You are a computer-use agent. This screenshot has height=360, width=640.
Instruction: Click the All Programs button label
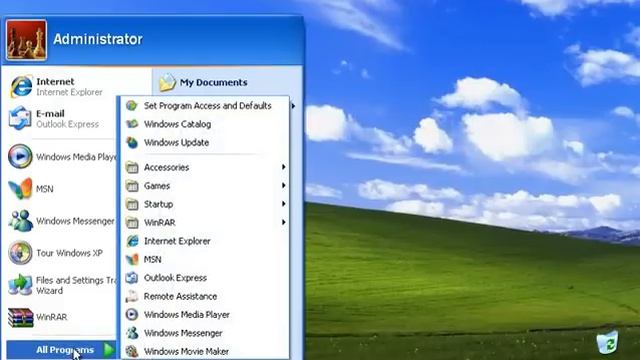point(65,350)
